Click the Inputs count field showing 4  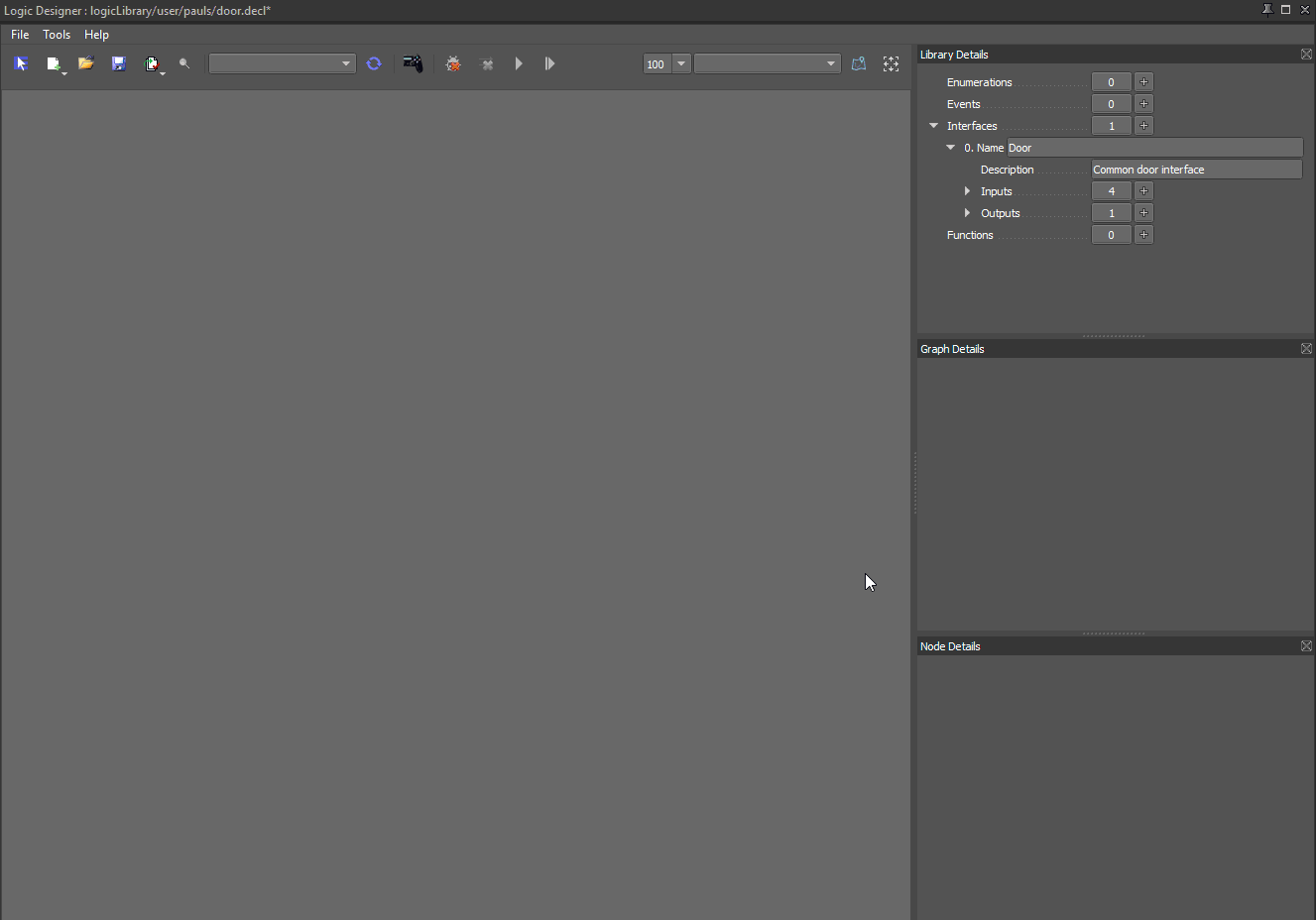point(1112,191)
